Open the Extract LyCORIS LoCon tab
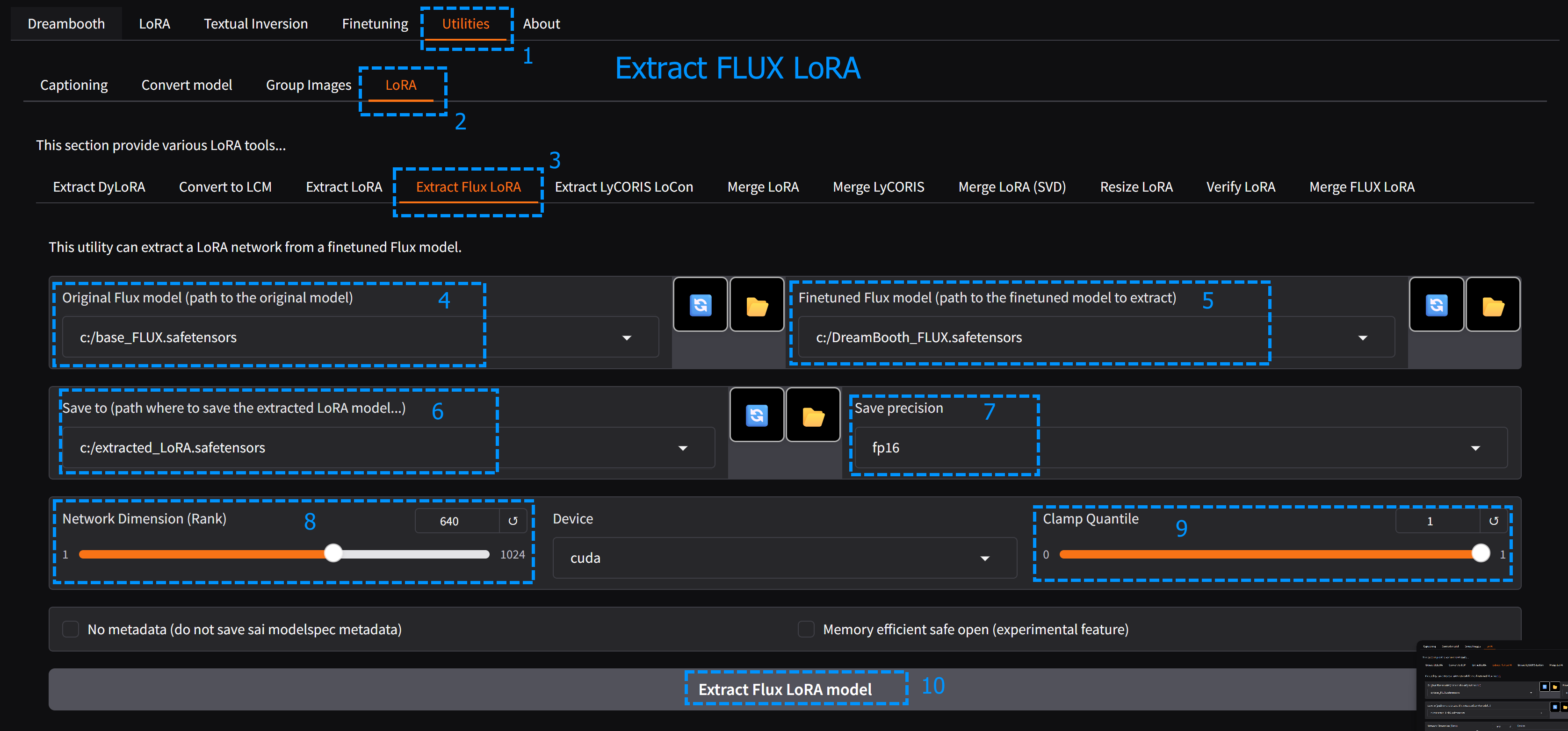The image size is (1568, 731). click(624, 187)
